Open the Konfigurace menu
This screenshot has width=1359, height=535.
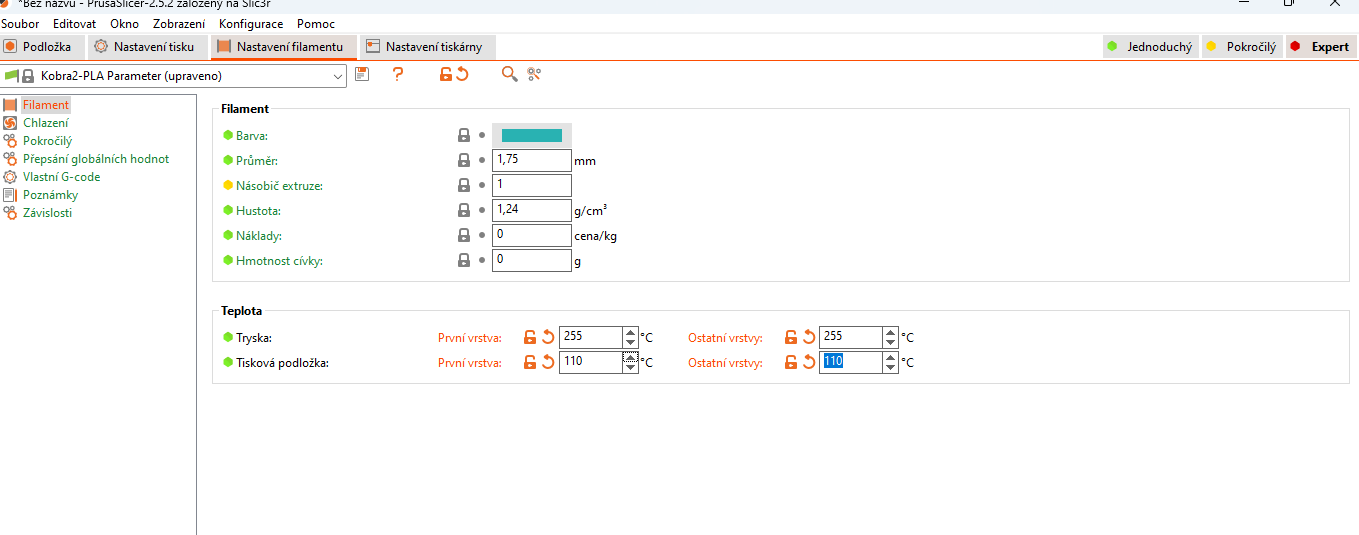(251, 23)
